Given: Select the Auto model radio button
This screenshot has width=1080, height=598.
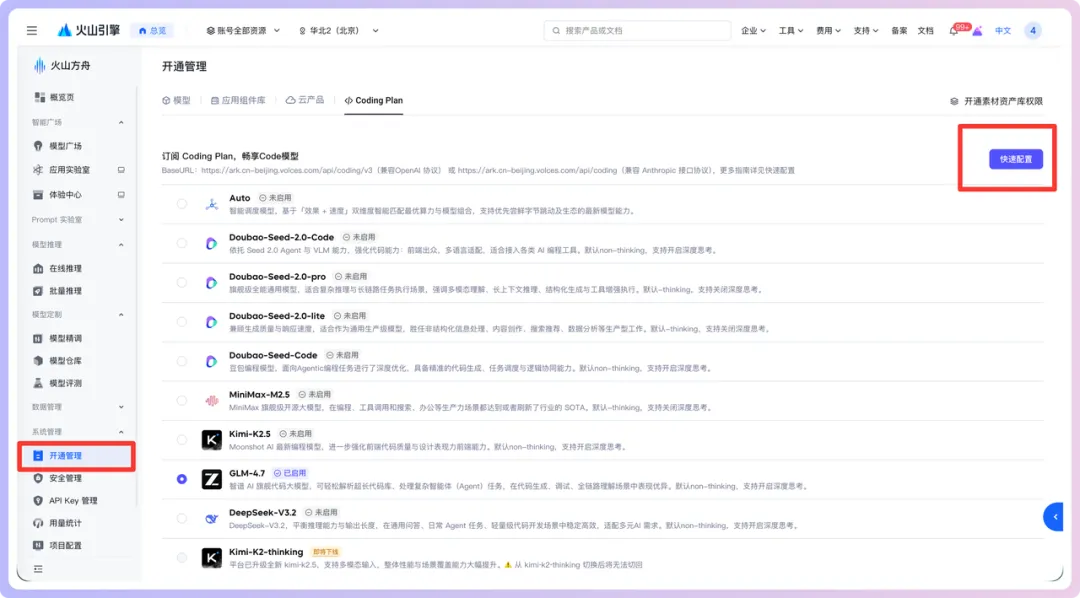Looking at the screenshot, I should point(182,204).
